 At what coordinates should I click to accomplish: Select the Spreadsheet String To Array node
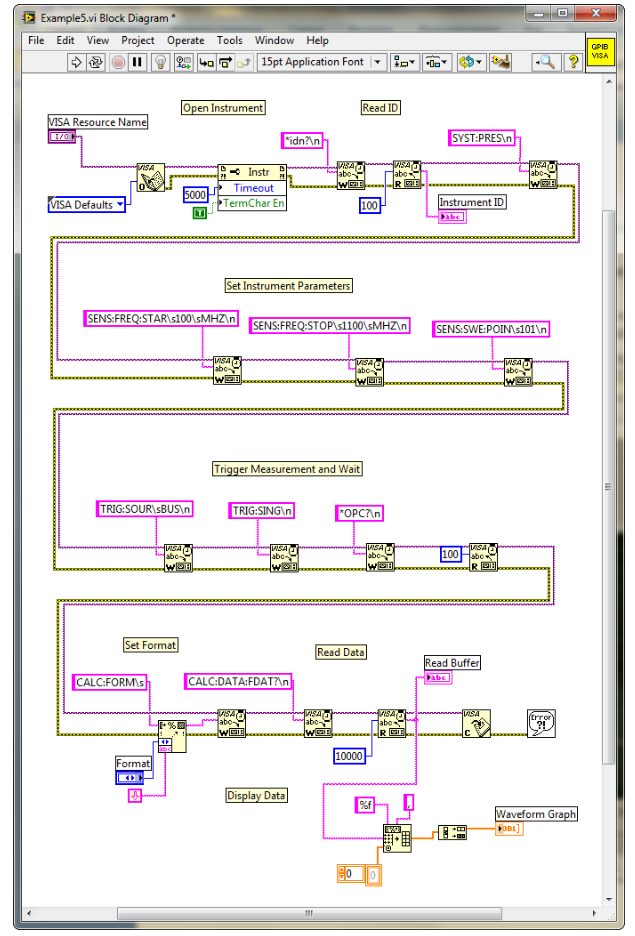pos(397,838)
